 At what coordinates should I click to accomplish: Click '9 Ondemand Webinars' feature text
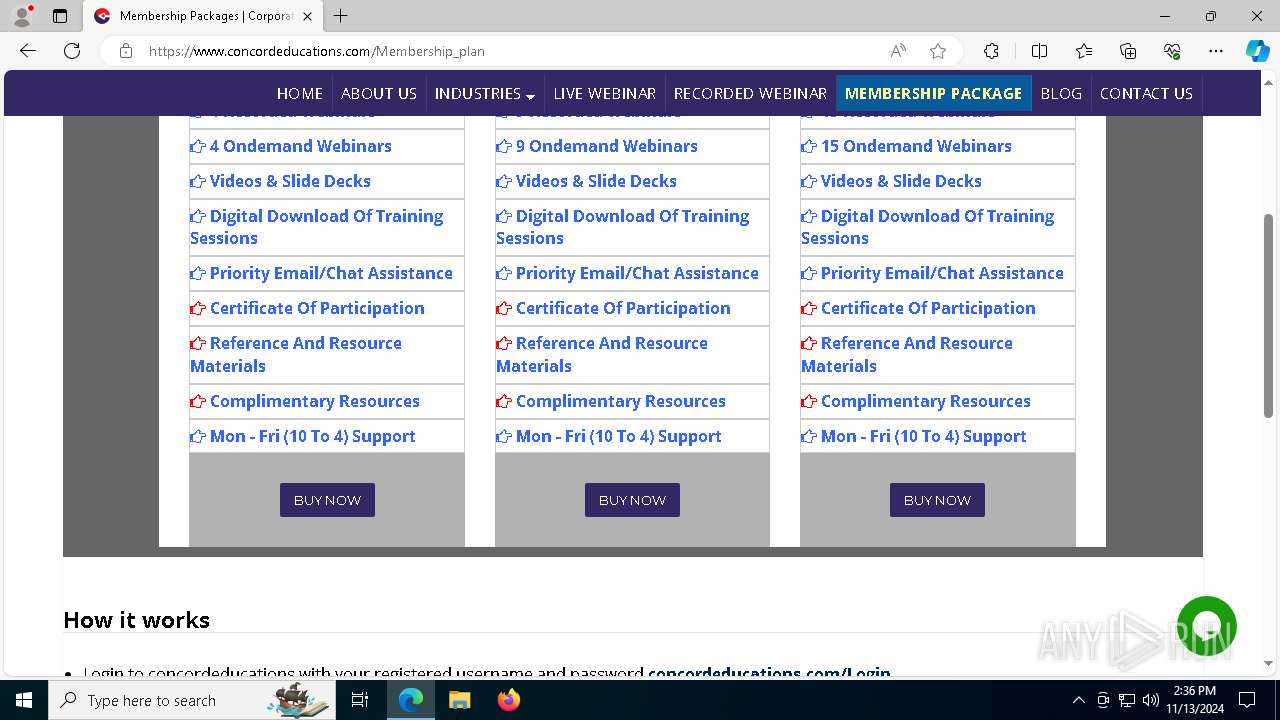606,146
